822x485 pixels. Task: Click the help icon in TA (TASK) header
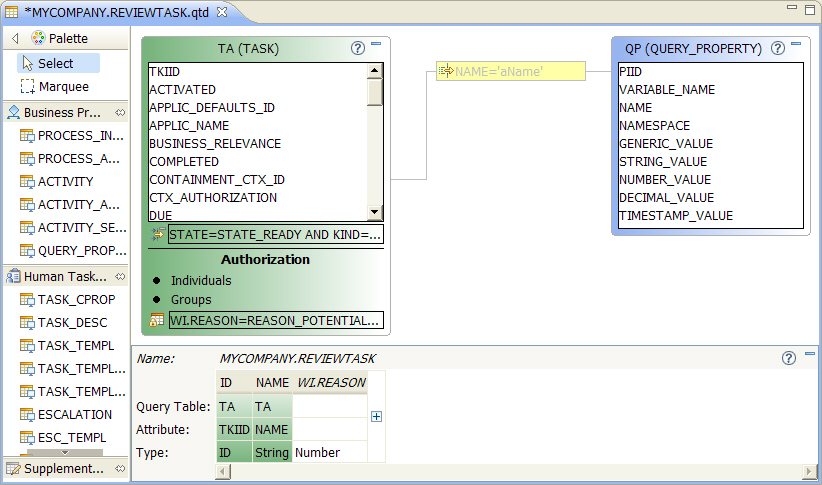point(358,48)
